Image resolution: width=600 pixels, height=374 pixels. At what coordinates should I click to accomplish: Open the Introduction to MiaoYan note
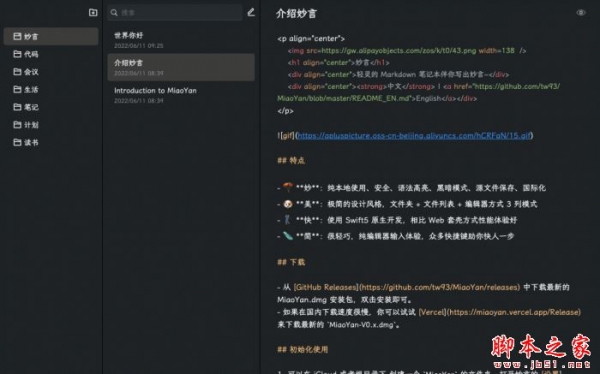(181, 95)
